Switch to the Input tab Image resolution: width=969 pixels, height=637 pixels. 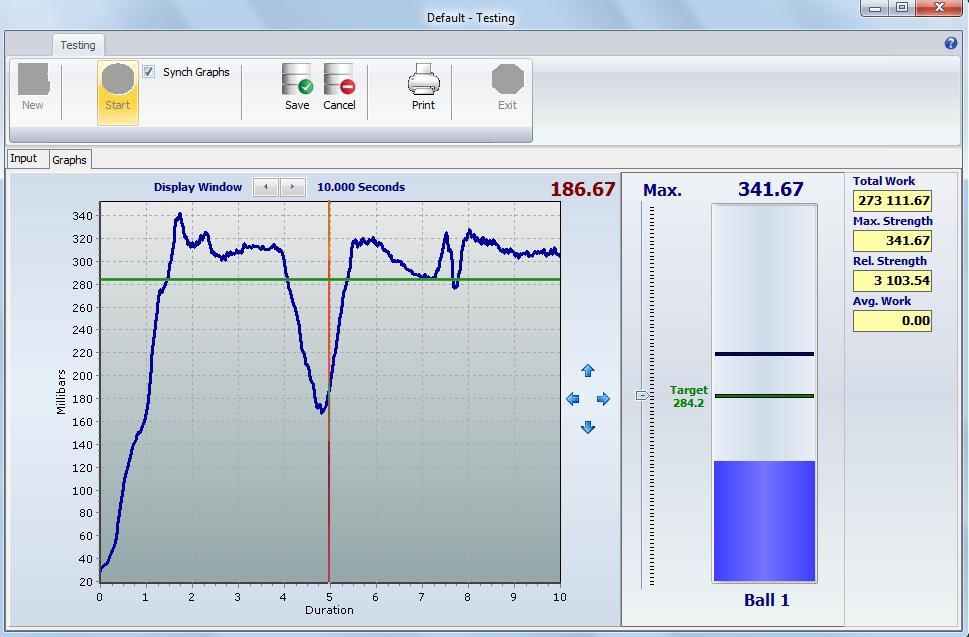24,159
